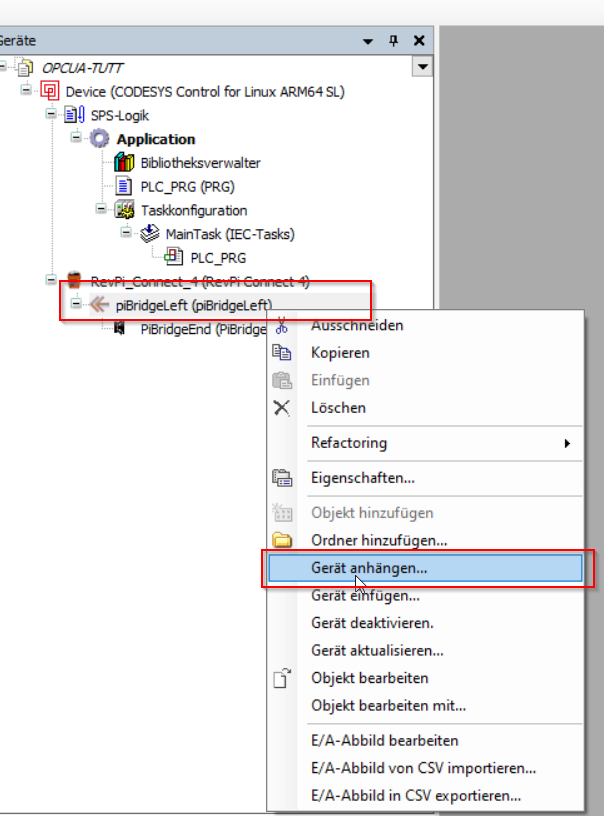Screen dimensions: 604x816
Task: Click the Bibliotheksverwalter library icon
Action: tap(124, 163)
